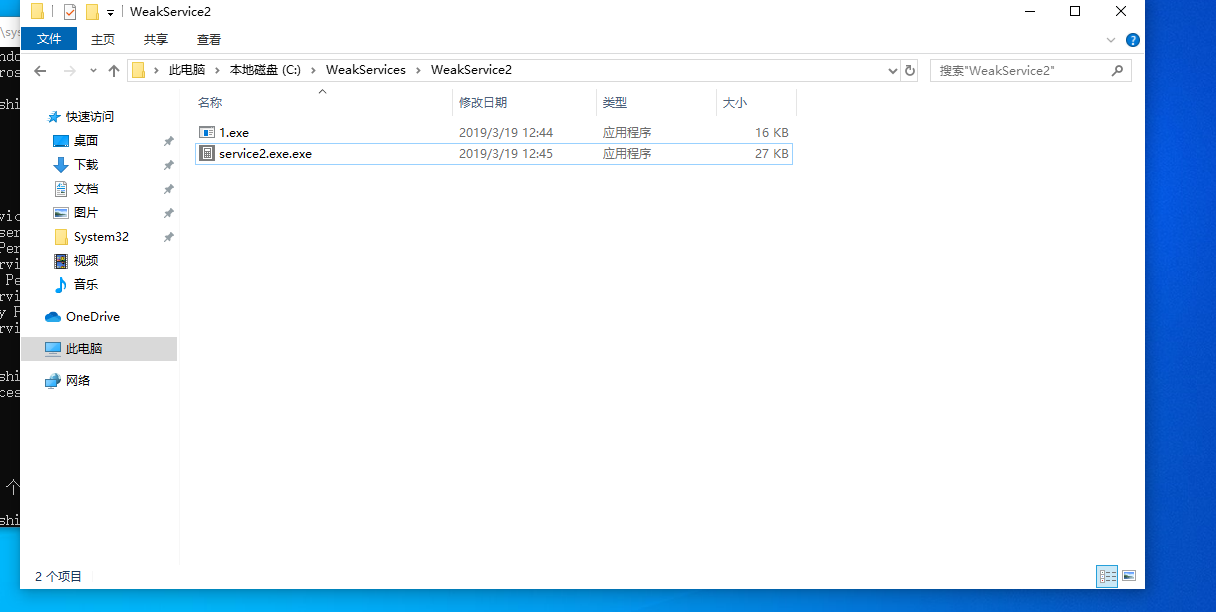Click the 1.exe application icon
Image resolution: width=1216 pixels, height=612 pixels.
pyautogui.click(x=207, y=132)
